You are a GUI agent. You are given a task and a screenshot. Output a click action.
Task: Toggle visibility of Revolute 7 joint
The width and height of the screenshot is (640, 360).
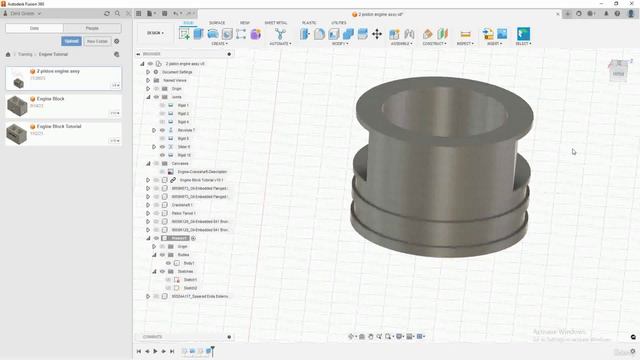point(162,130)
